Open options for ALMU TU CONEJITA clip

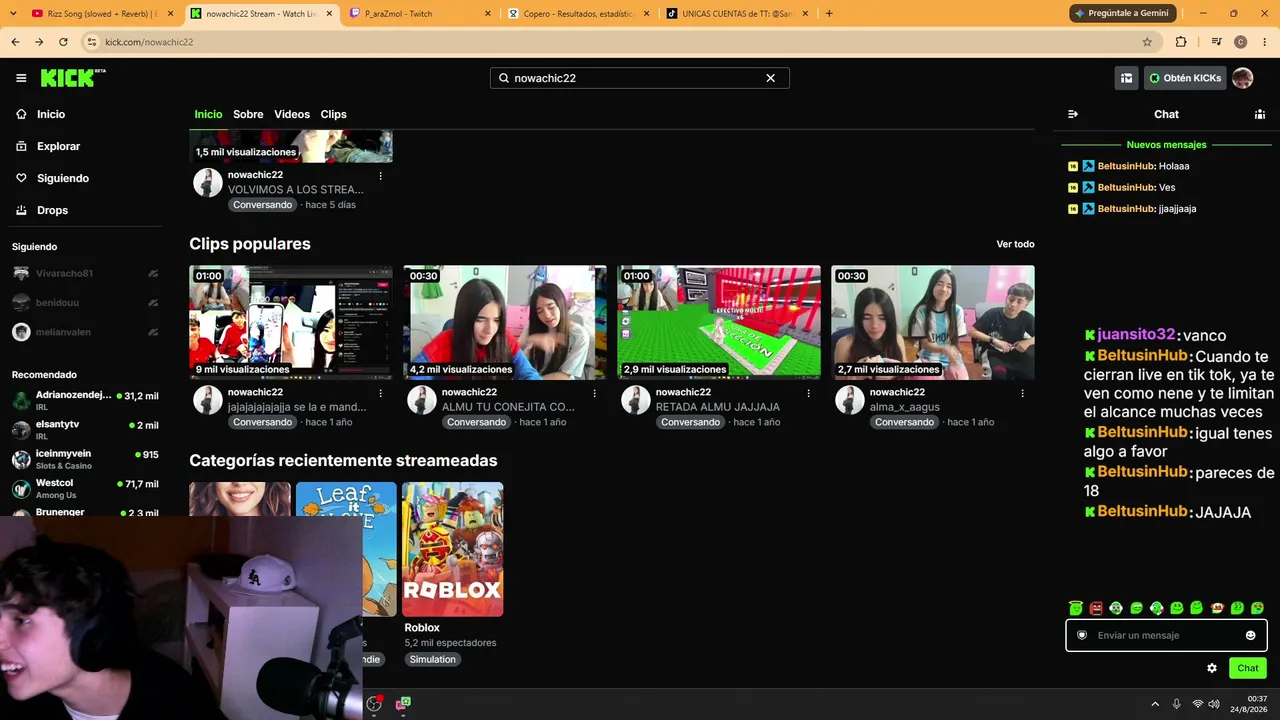click(x=594, y=393)
